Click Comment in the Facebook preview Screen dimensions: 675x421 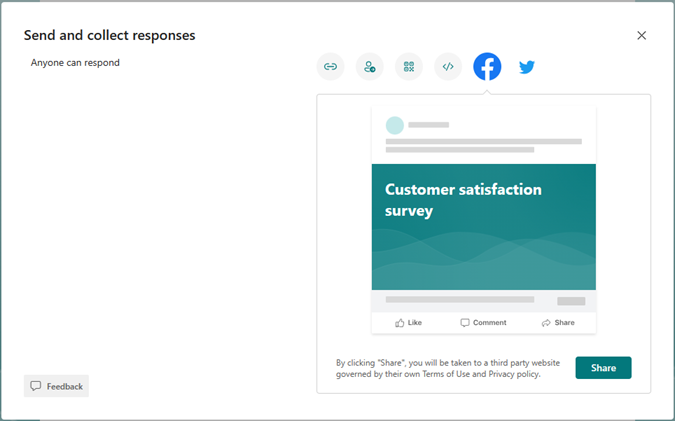tap(483, 322)
